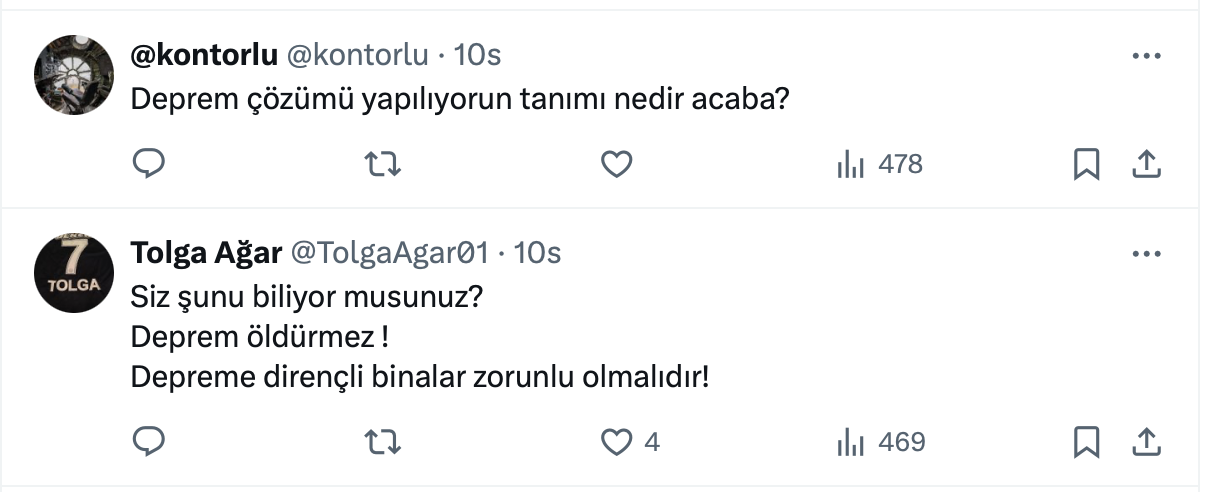Bookmark the @kontorlu tweet
Image resolution: width=1210 pixels, height=492 pixels.
(x=1086, y=164)
